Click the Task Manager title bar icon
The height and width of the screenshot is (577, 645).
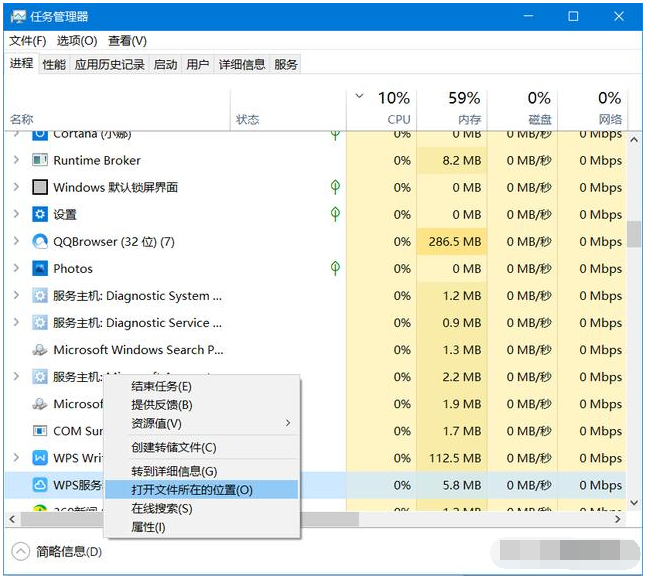point(18,16)
